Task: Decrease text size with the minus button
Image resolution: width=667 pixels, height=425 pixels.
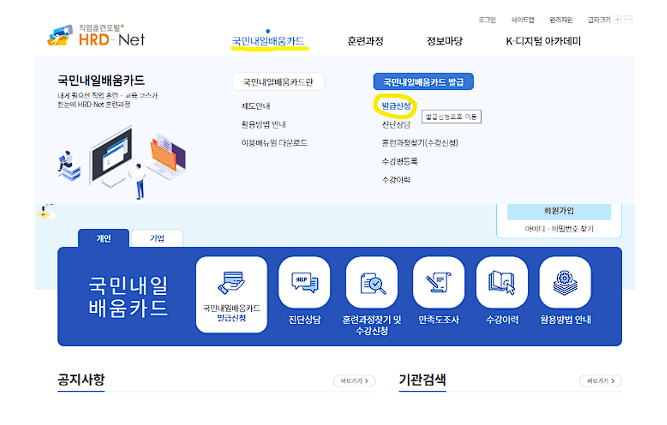Action: (x=629, y=20)
